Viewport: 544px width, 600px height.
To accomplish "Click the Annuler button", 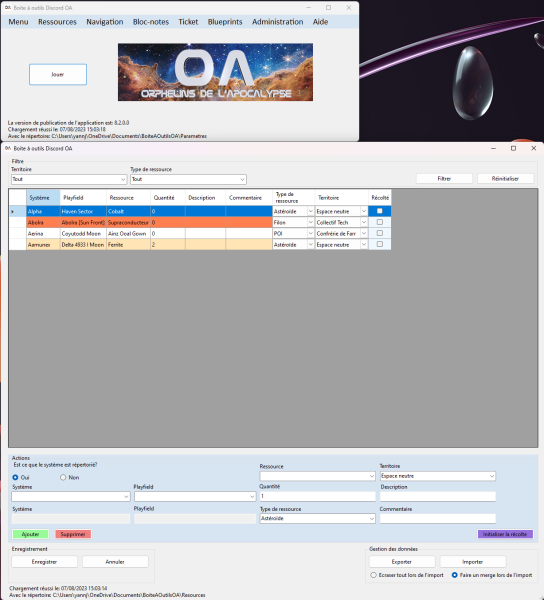I will (115, 562).
